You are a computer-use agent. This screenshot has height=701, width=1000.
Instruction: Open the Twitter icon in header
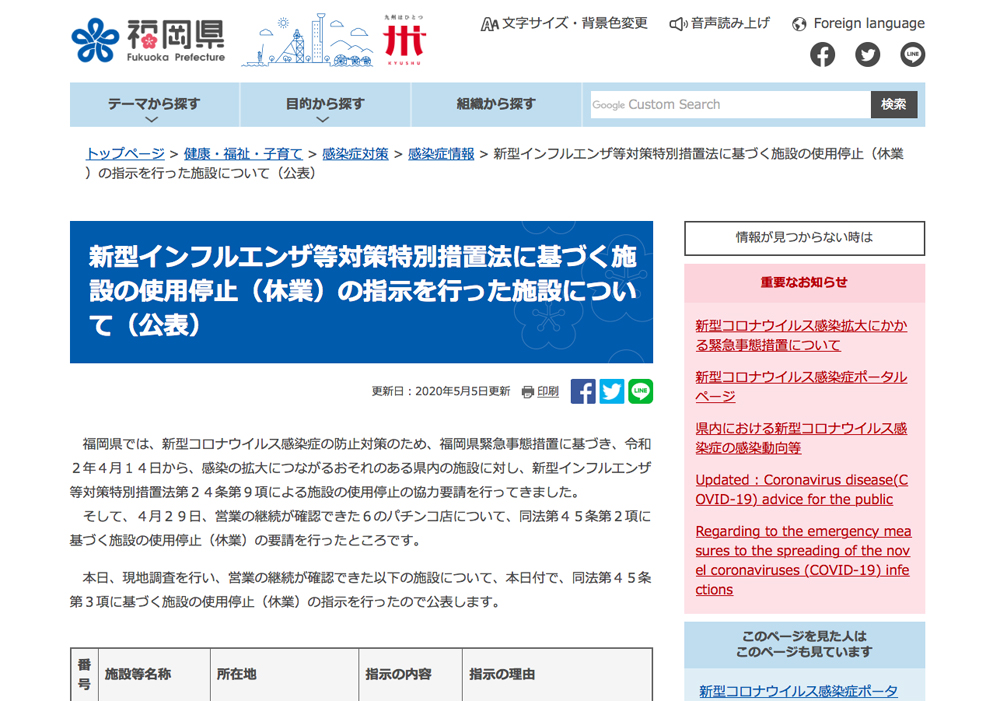[x=867, y=54]
